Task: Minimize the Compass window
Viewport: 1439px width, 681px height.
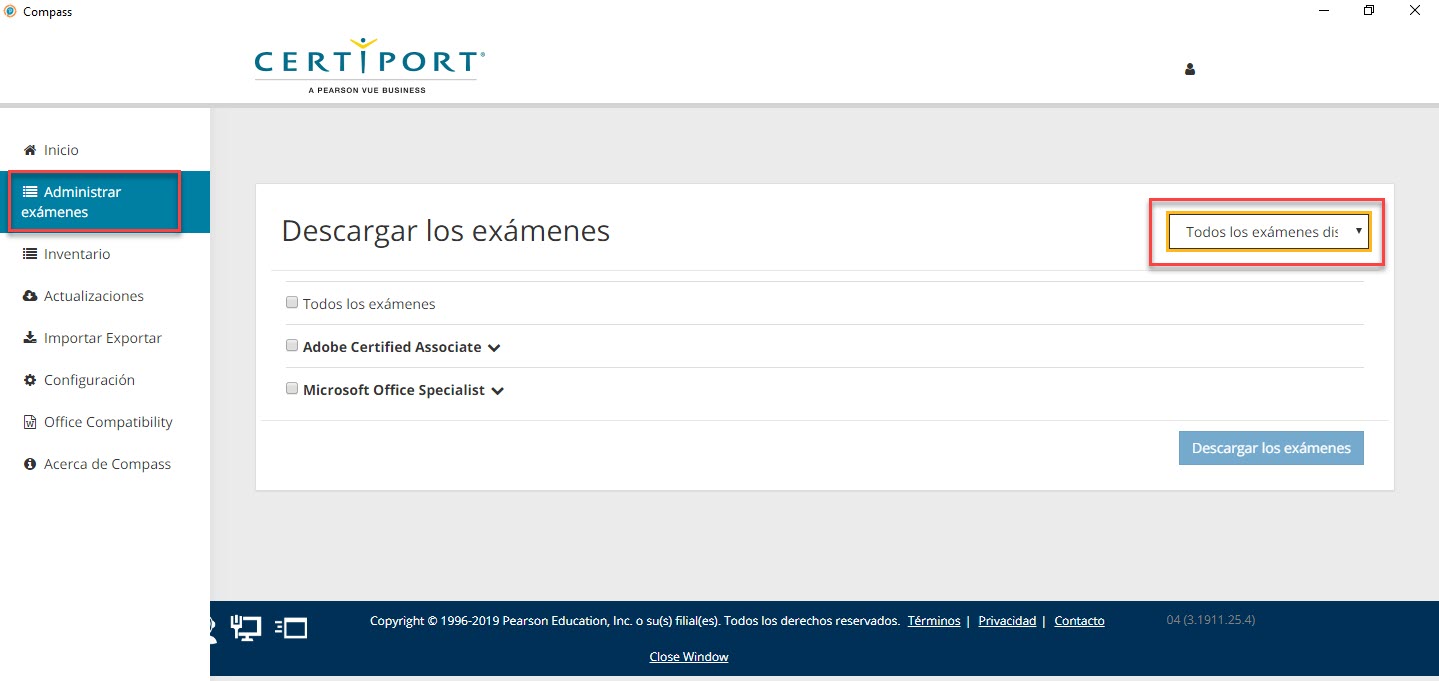Action: (1324, 11)
